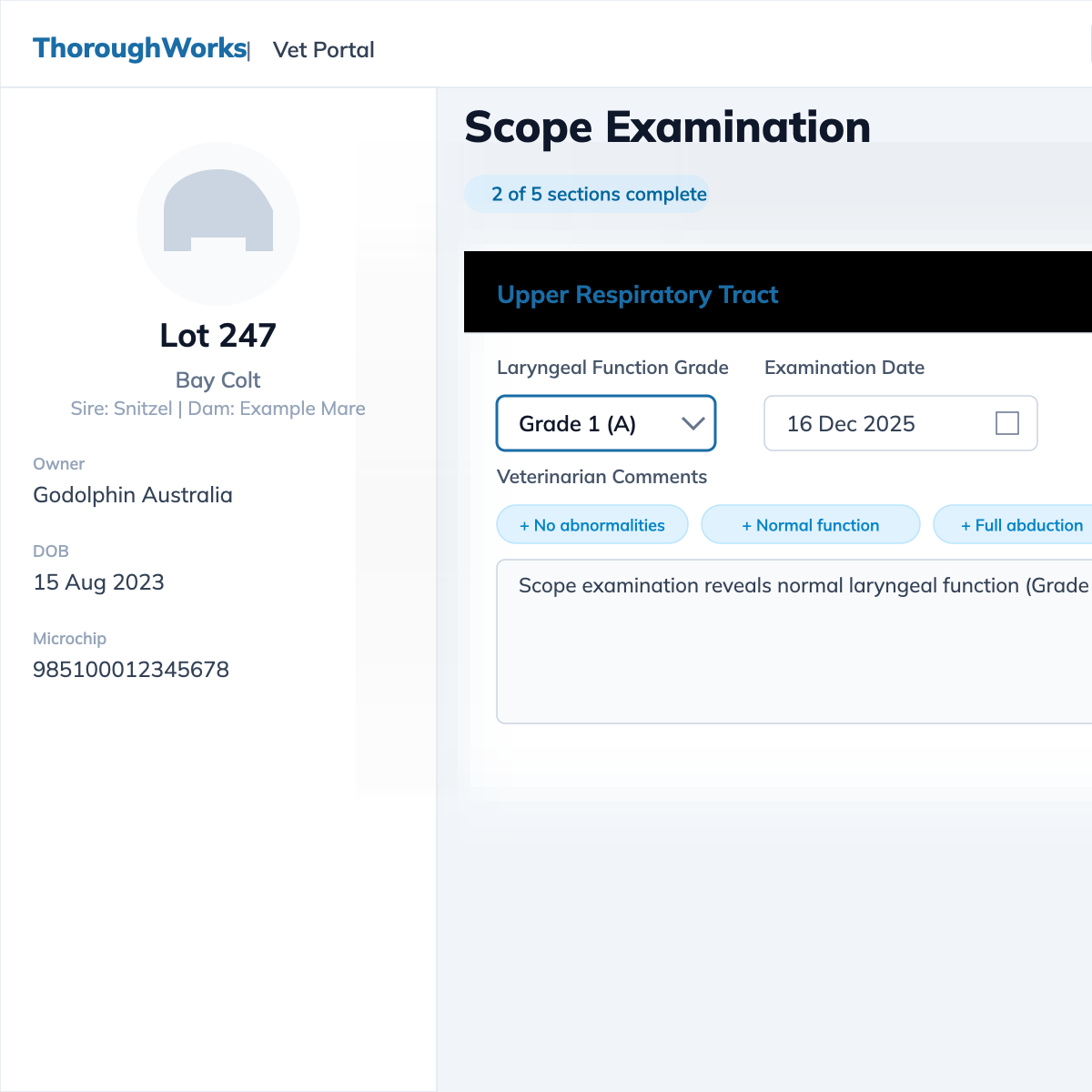Expand the Grade 1 (A) selector chevron
Viewport: 1092px width, 1092px height.
[x=694, y=423]
